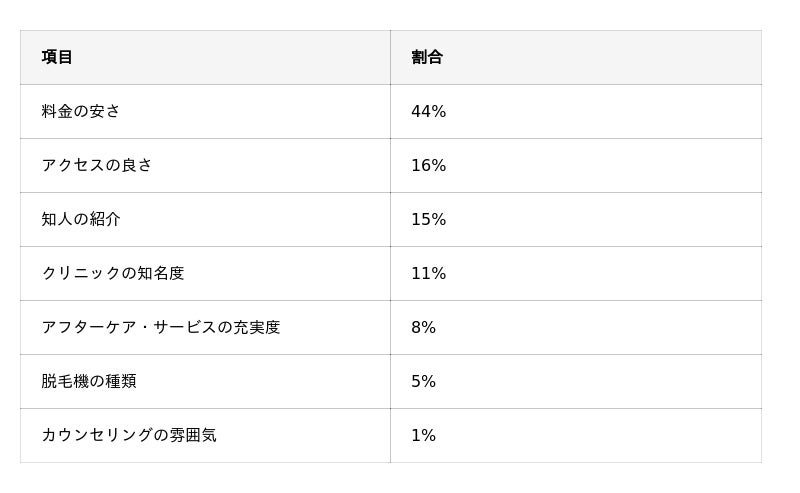Click the percentage beside 知人の紹介

[429, 219]
